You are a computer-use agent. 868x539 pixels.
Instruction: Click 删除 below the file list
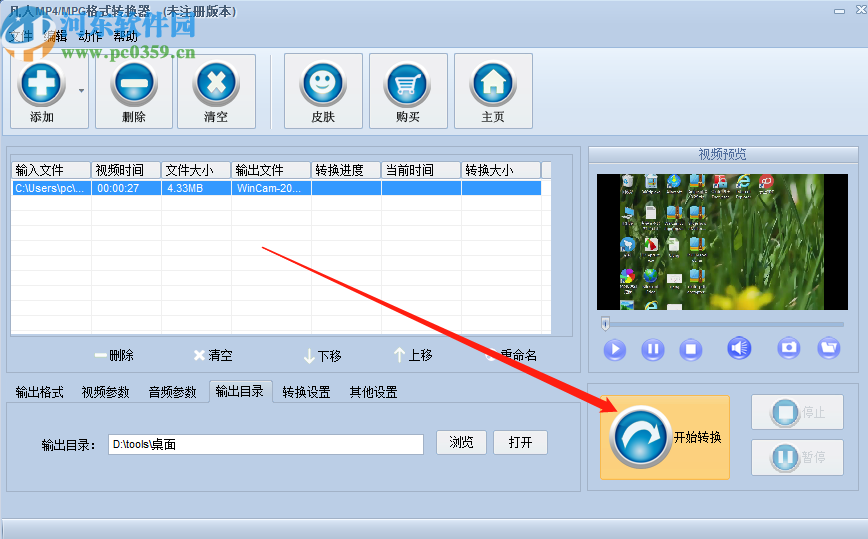(x=114, y=355)
